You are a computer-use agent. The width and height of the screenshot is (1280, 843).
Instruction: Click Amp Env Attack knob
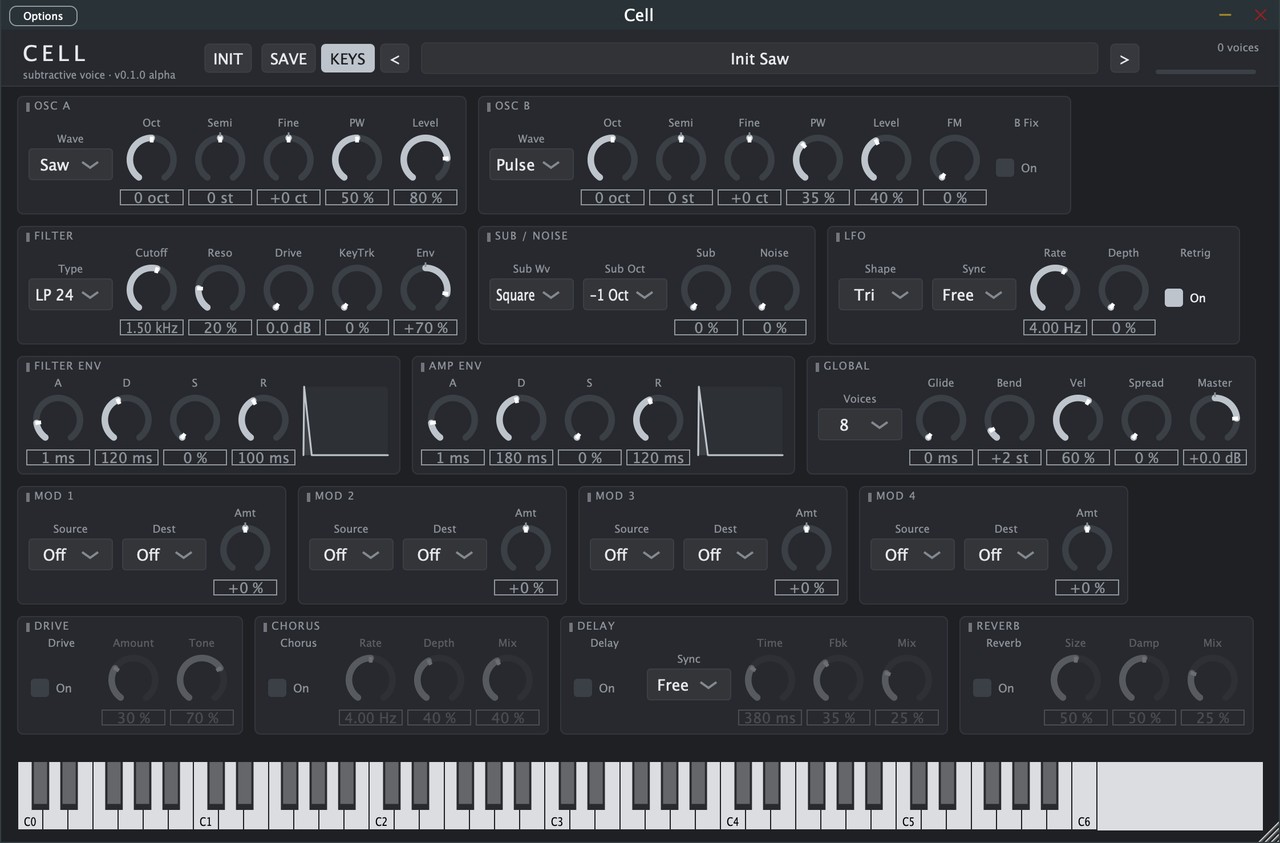pyautogui.click(x=452, y=420)
